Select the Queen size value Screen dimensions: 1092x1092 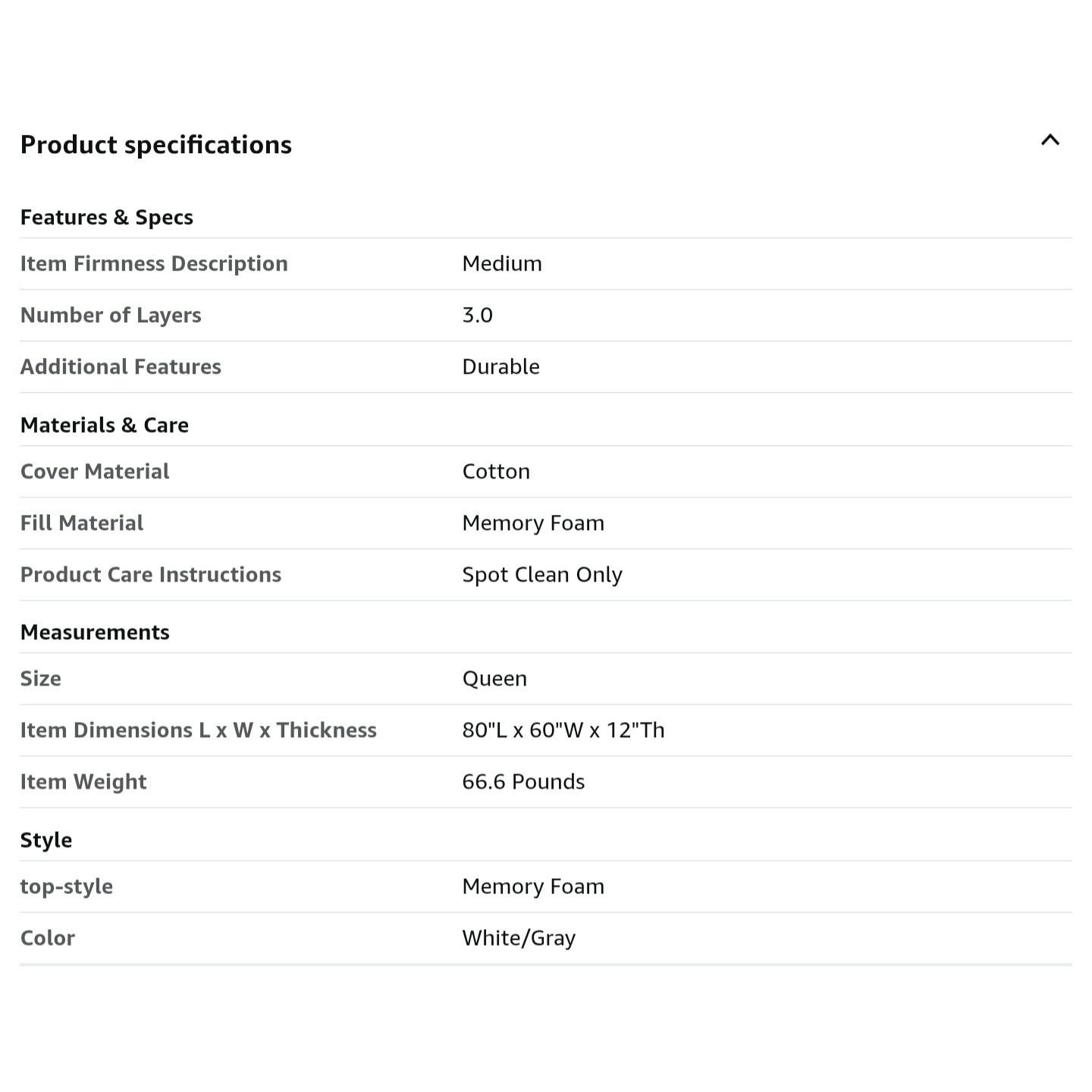[494, 679]
